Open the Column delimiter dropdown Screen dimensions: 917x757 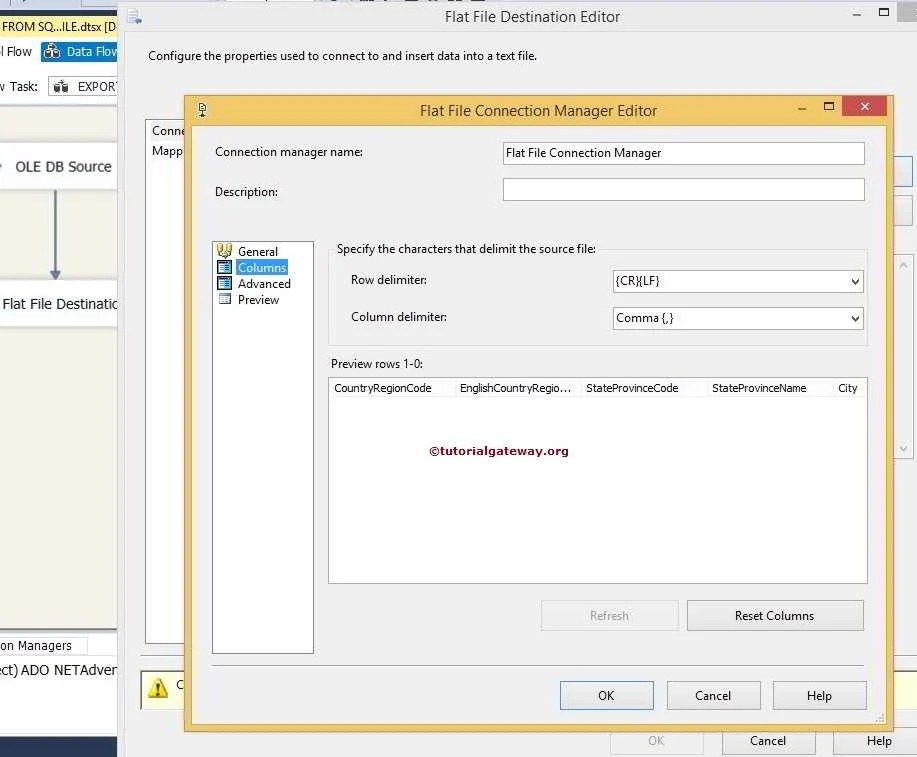tap(855, 319)
